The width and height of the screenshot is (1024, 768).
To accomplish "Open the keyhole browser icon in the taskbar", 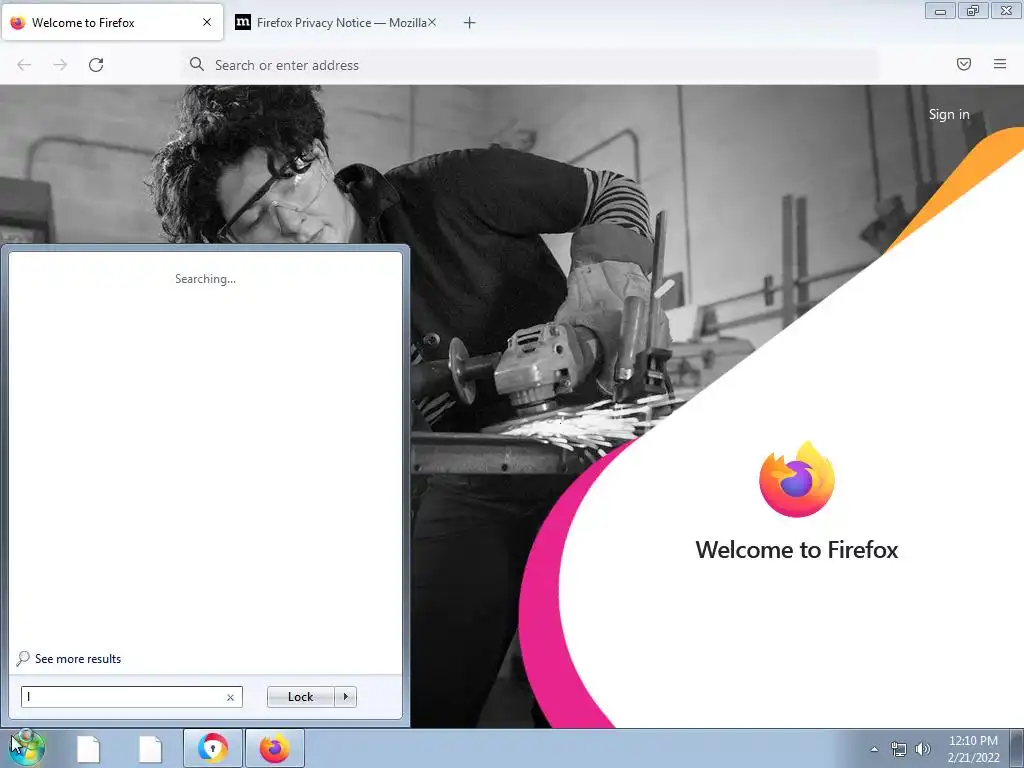I will (213, 748).
